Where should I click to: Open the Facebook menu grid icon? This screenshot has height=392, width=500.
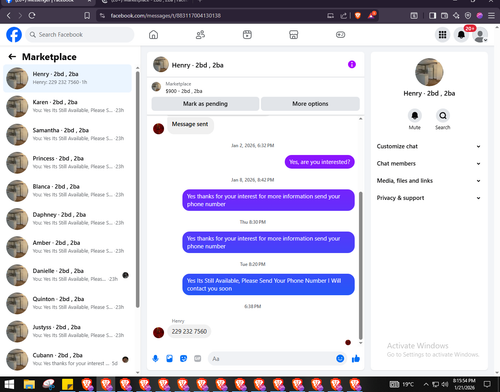pos(442,35)
